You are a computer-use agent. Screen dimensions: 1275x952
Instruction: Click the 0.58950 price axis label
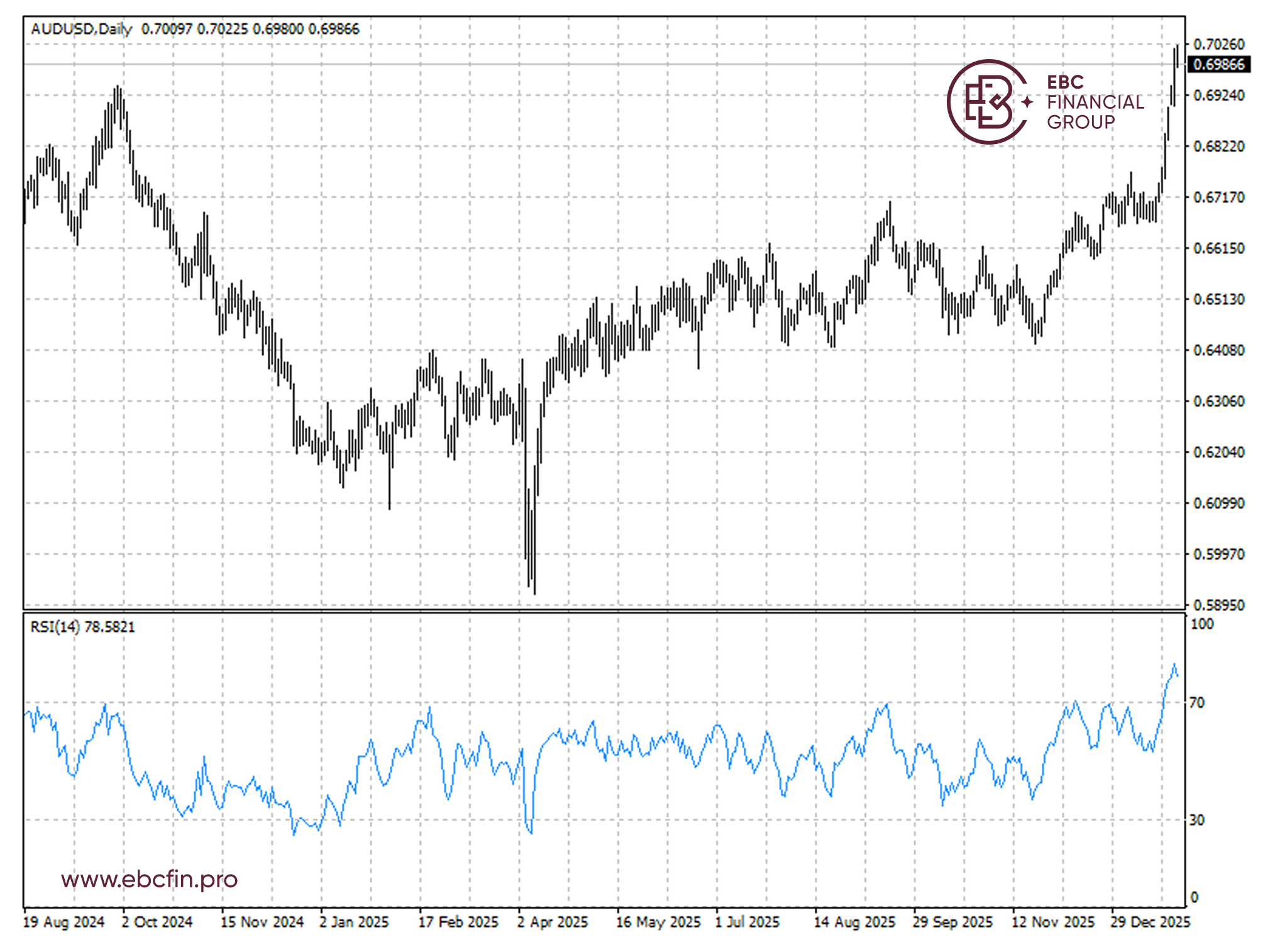click(x=1218, y=605)
